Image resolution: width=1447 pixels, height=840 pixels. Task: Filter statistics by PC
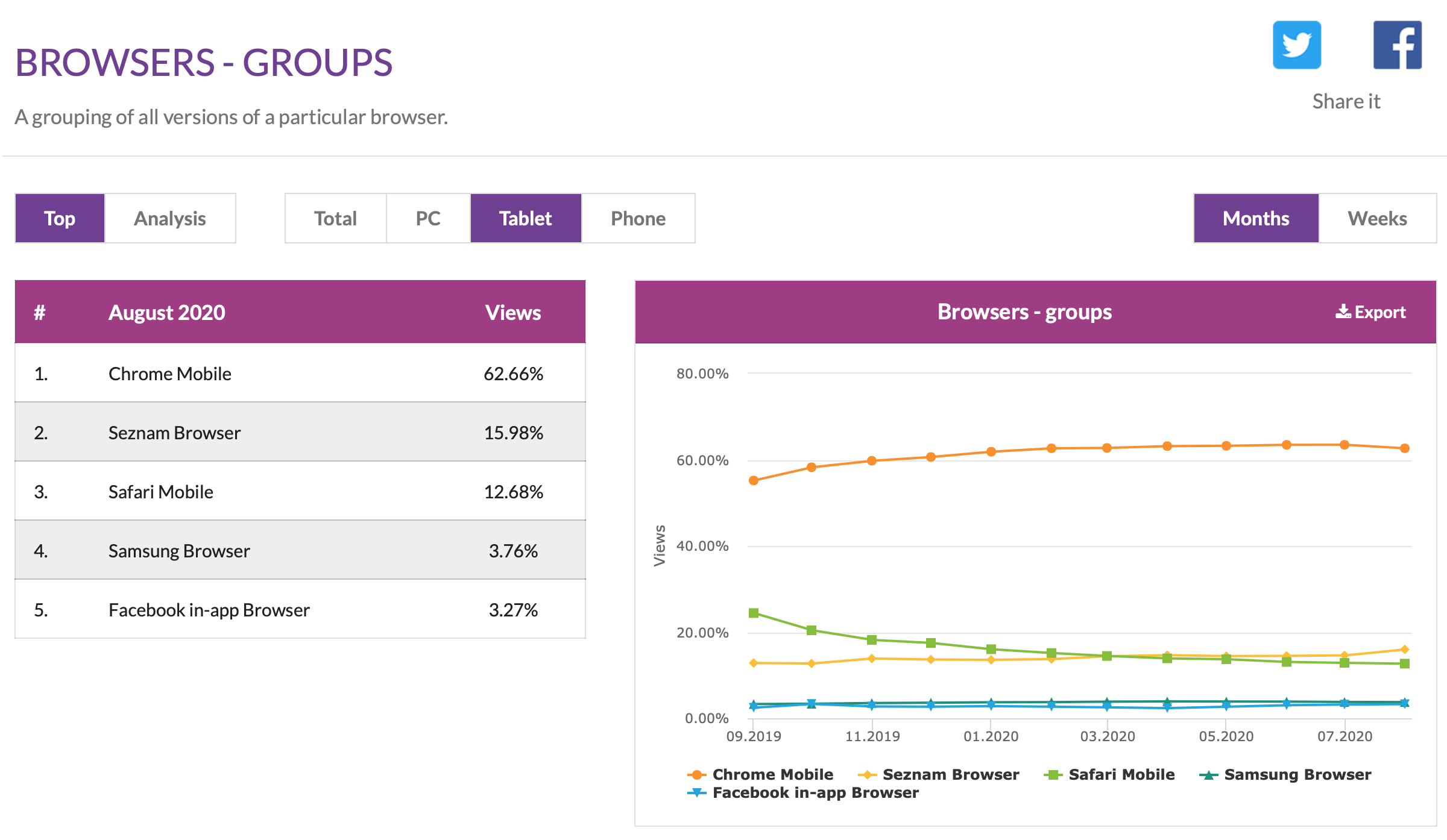click(428, 218)
